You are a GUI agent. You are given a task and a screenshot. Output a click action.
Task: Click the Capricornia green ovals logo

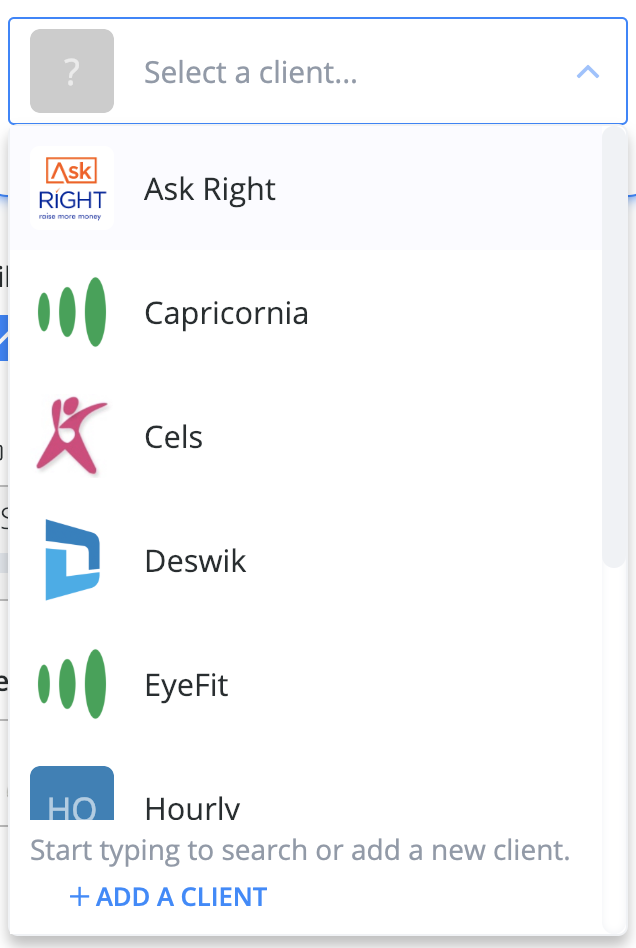click(72, 312)
